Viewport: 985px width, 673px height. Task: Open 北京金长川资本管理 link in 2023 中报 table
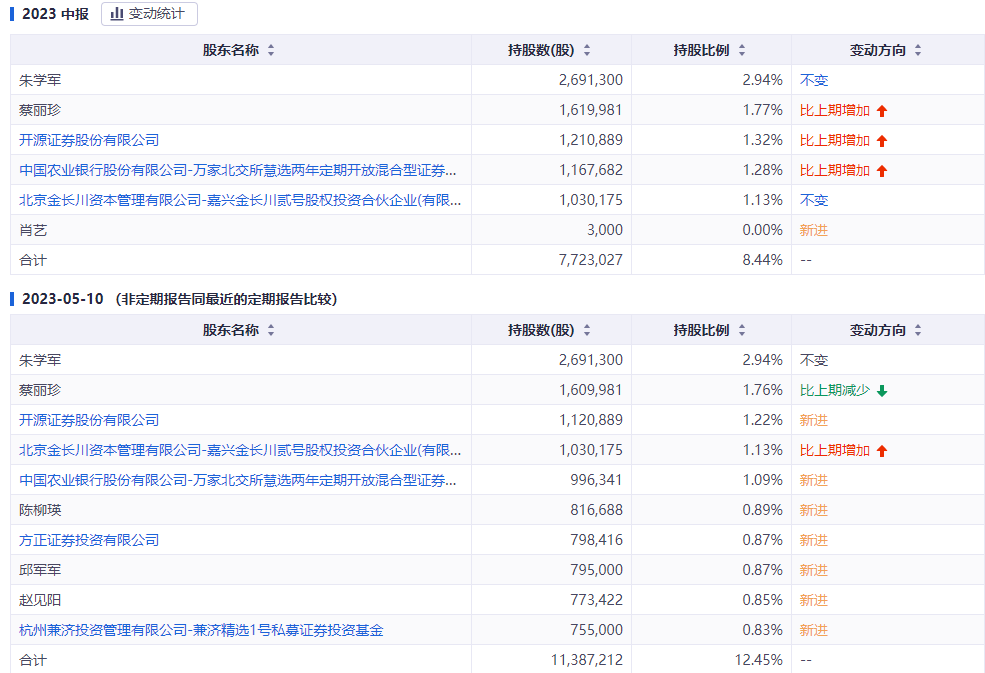240,200
